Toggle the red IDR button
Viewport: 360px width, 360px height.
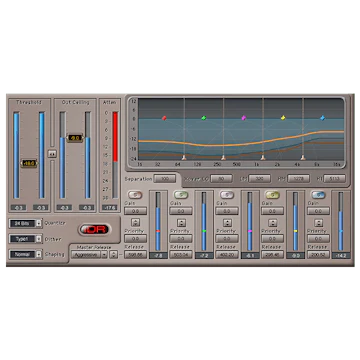95,229
